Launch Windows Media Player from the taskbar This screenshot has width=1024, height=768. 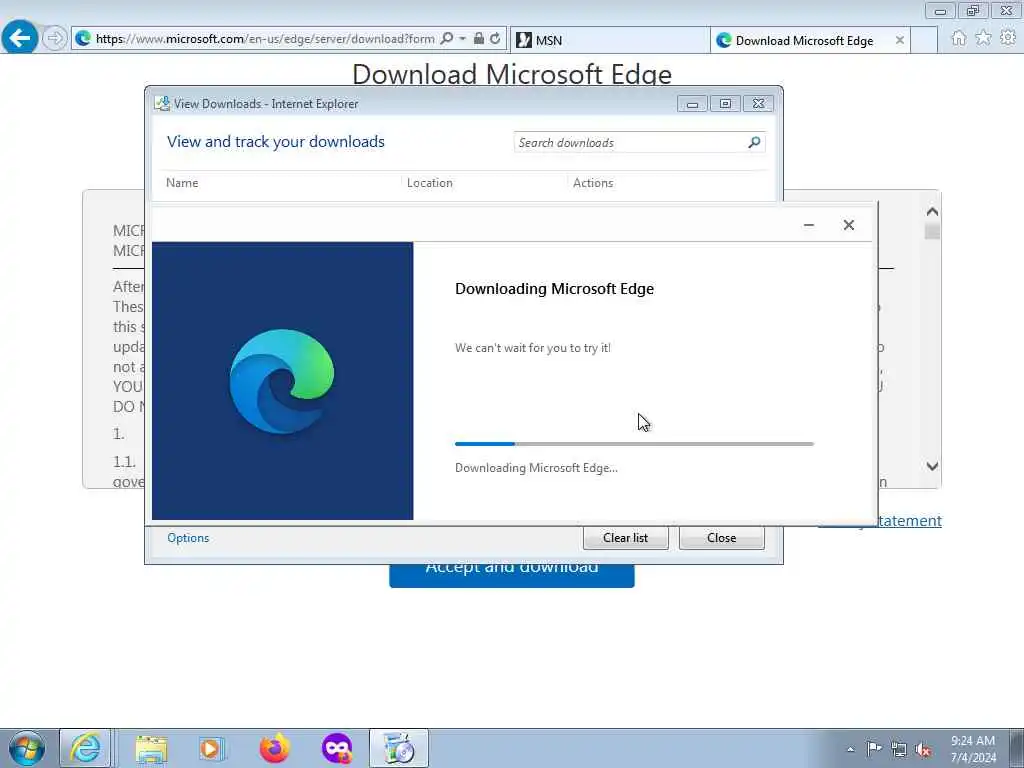[212, 748]
